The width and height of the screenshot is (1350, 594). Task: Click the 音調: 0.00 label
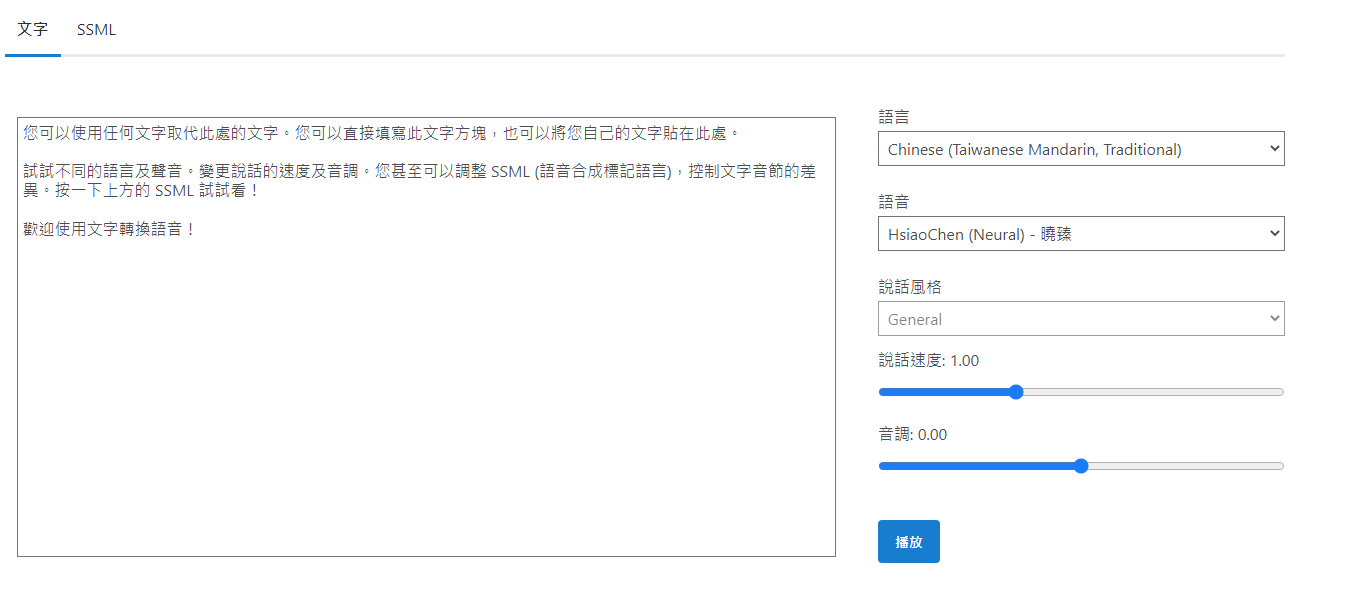[x=912, y=434]
